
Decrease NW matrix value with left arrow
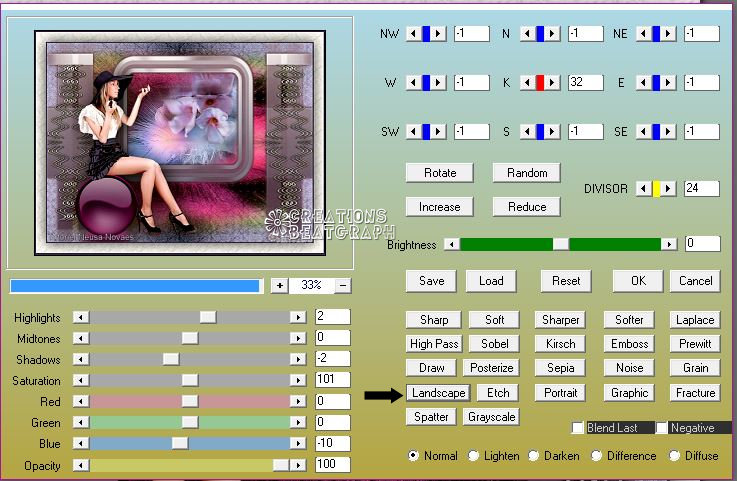pos(414,34)
